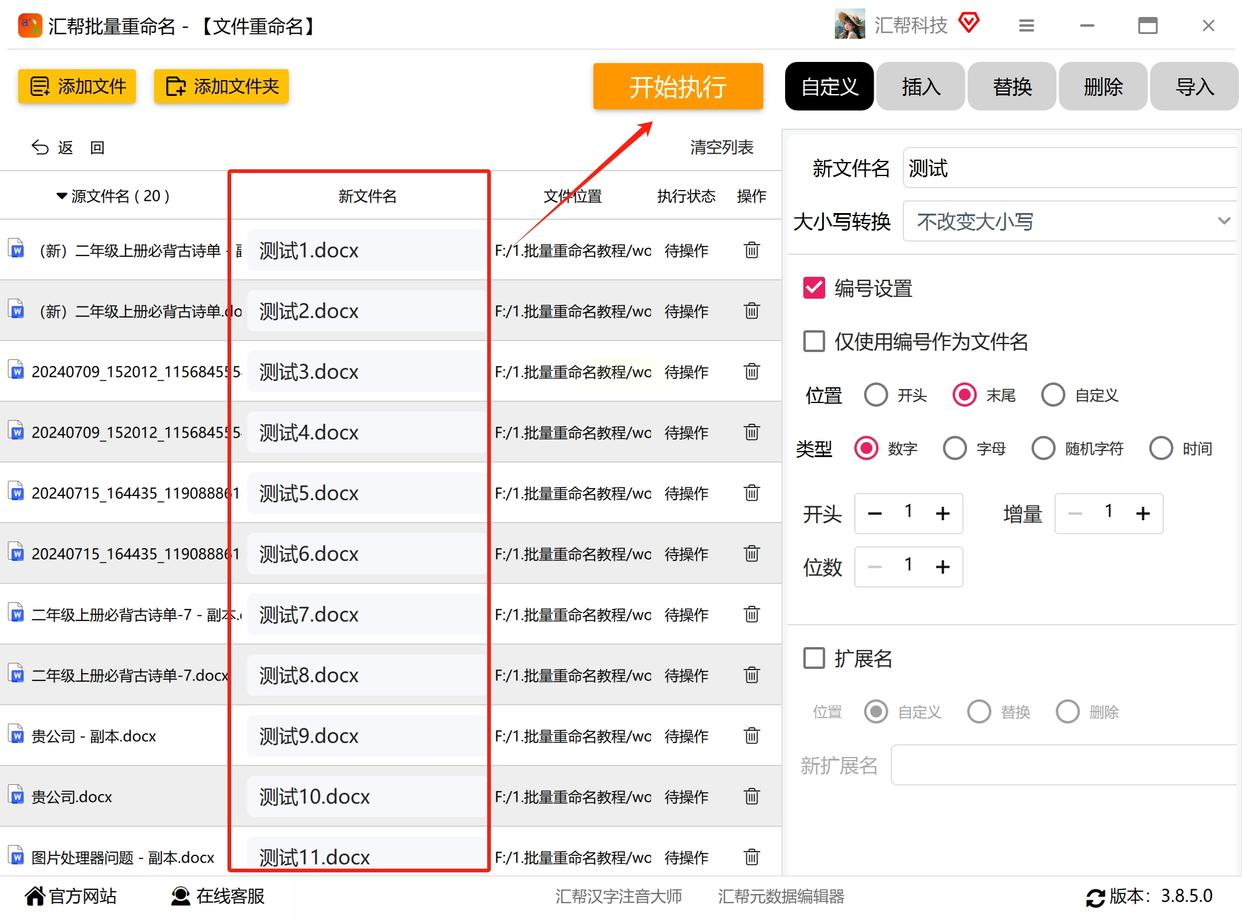The width and height of the screenshot is (1242, 916).
Task: Increase the 位数 digit count with plus
Action: click(x=942, y=567)
